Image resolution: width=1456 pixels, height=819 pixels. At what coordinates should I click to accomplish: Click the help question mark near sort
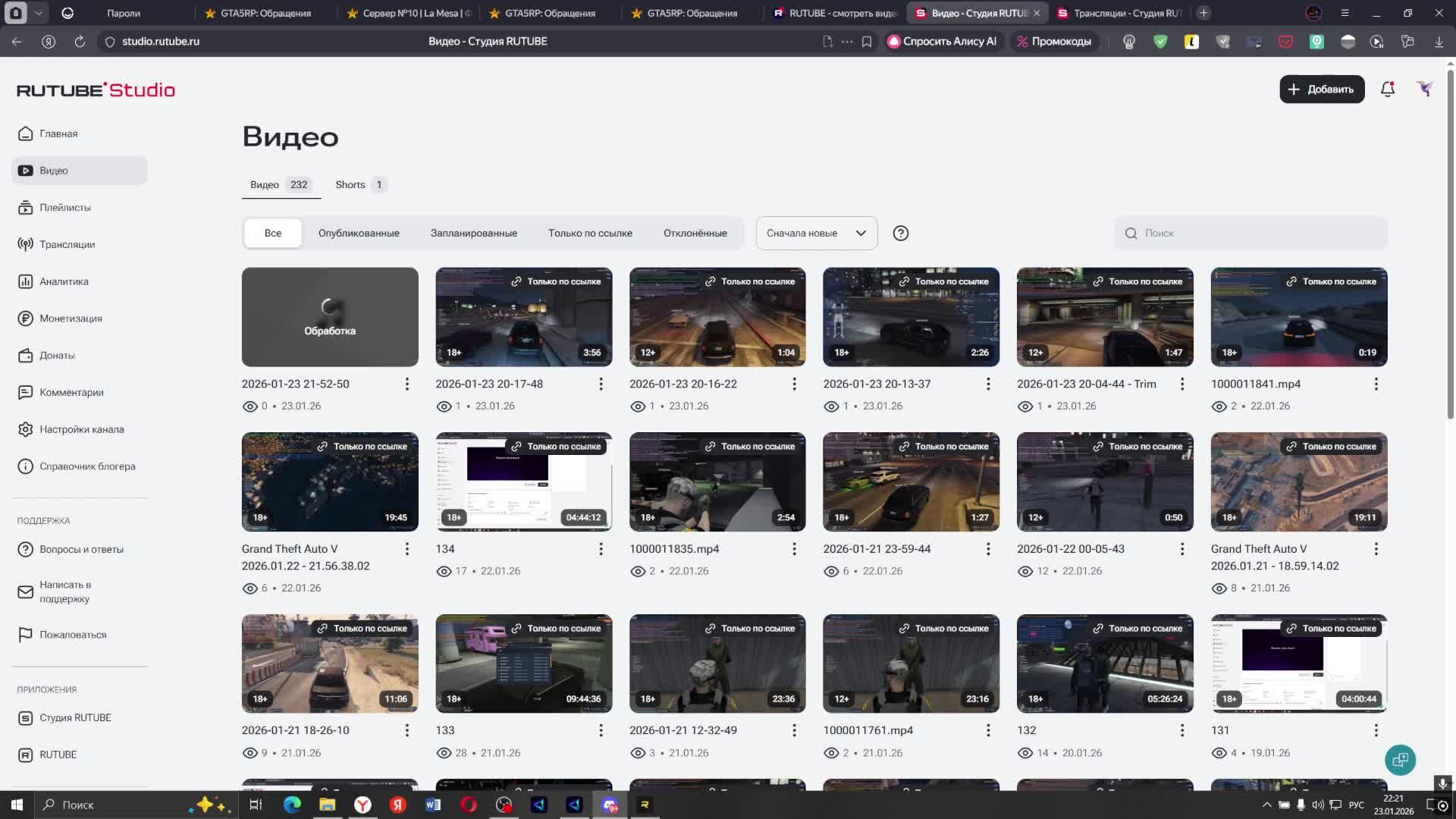pyautogui.click(x=900, y=234)
